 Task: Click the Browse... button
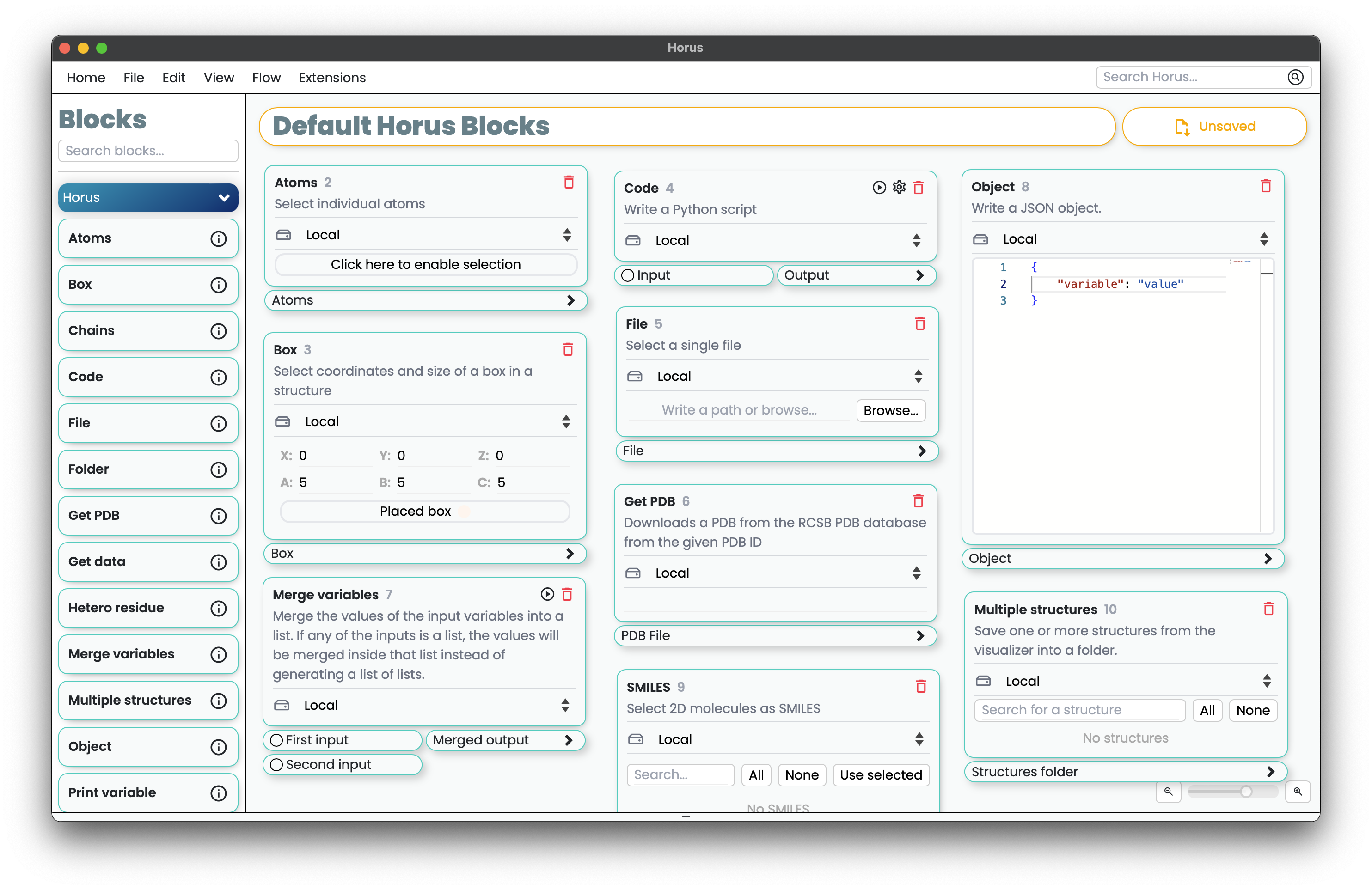[x=891, y=410]
